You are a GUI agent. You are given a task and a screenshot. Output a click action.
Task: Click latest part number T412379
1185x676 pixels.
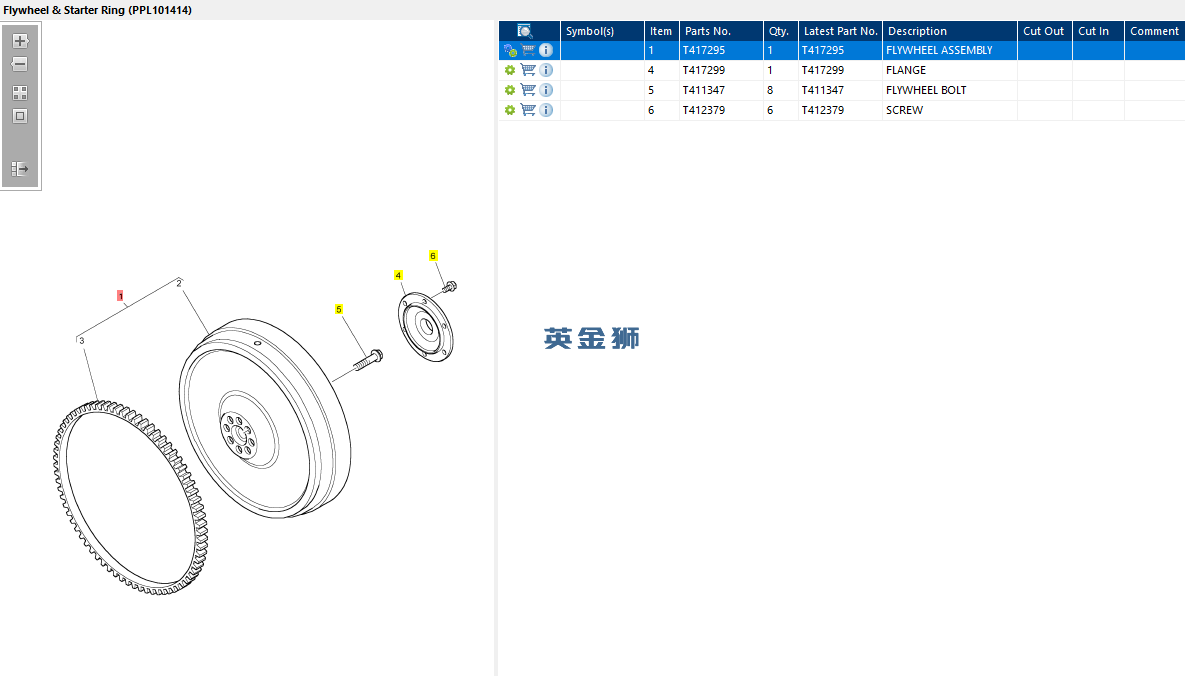[x=822, y=110]
